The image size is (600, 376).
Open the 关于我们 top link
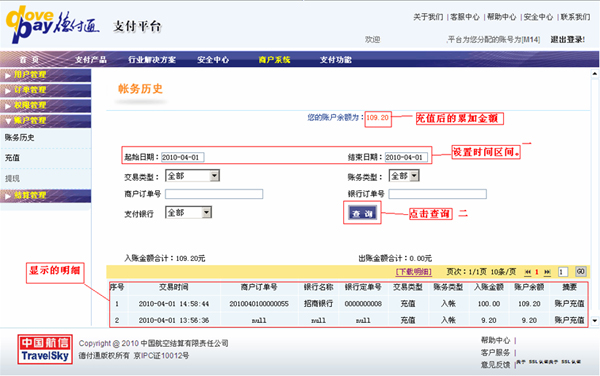tap(428, 17)
